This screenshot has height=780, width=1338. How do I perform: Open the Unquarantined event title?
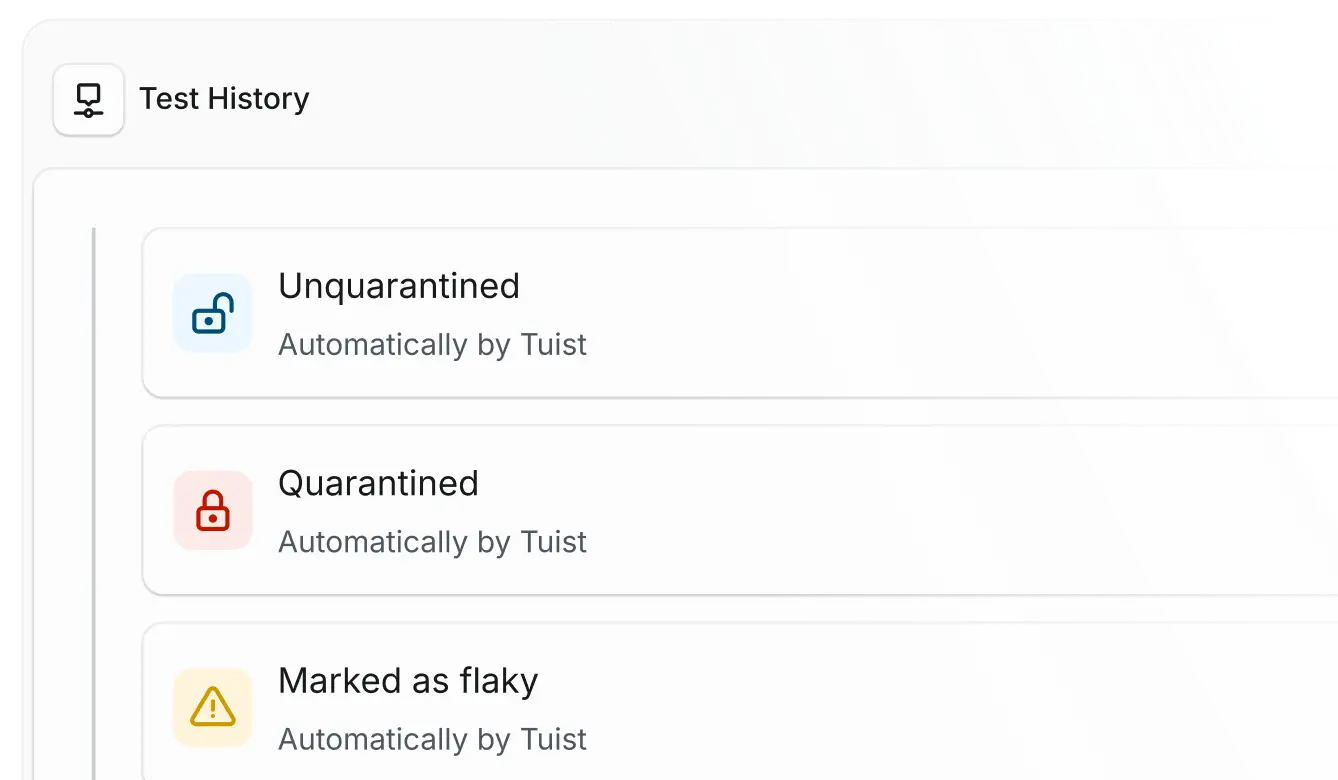(x=399, y=286)
